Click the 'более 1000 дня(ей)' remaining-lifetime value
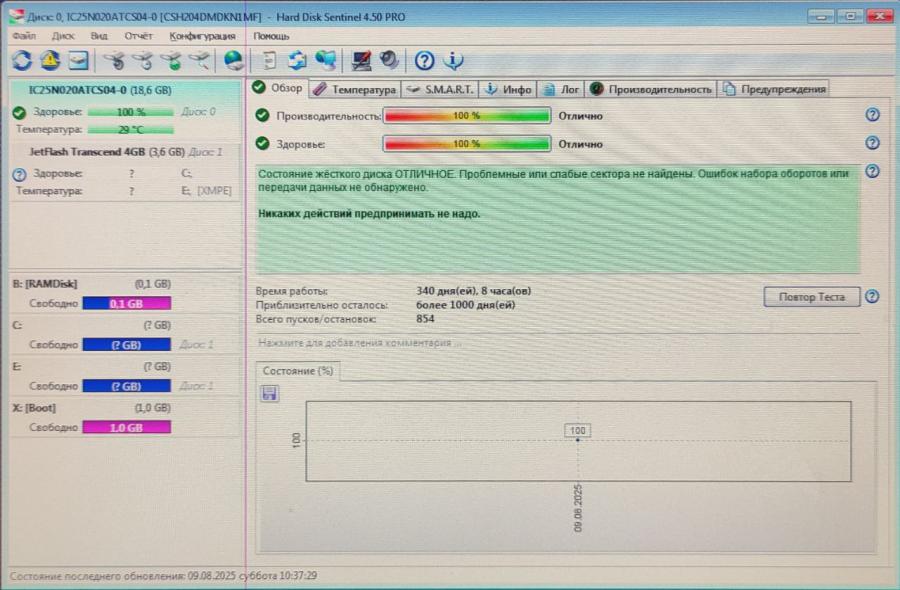This screenshot has height=590, width=900. 465,305
